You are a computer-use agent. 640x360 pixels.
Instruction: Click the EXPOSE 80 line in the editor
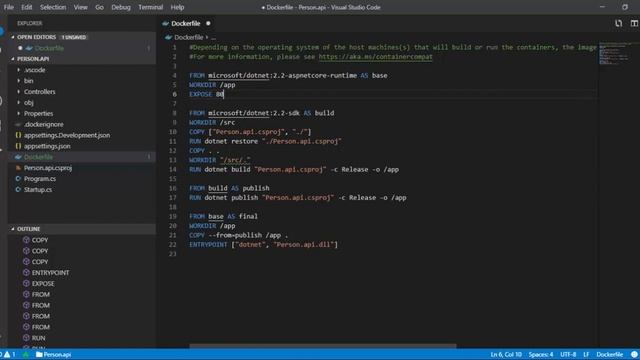pos(207,94)
